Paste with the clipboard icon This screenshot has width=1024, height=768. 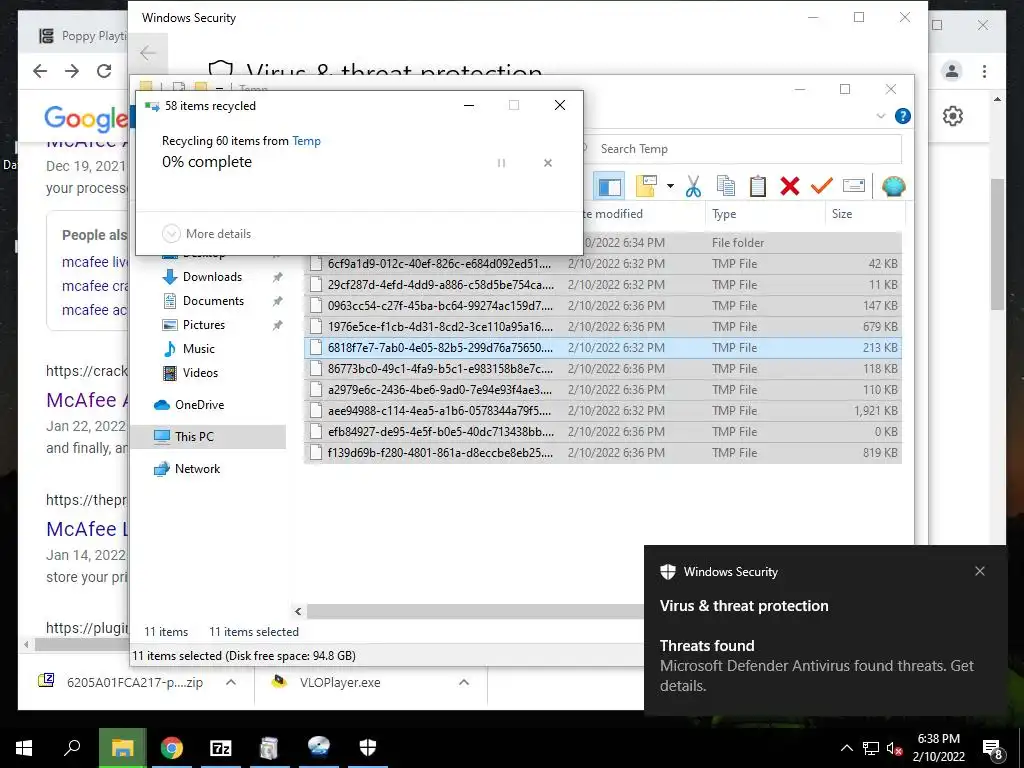[x=758, y=187]
